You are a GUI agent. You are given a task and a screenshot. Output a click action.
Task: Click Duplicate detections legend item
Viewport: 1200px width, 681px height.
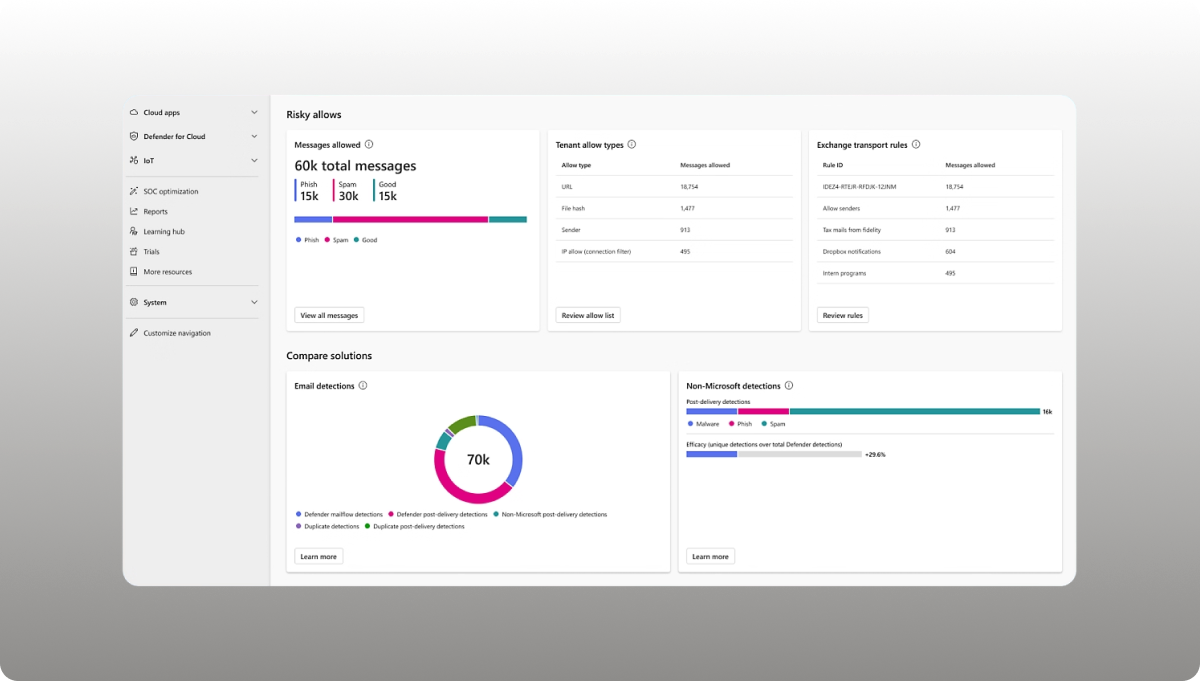(327, 526)
